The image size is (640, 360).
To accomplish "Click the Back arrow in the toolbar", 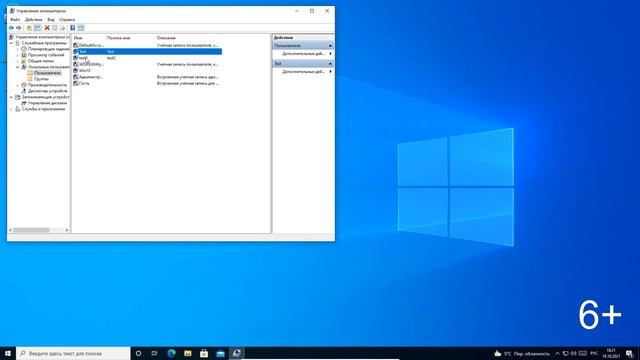I will coord(11,28).
